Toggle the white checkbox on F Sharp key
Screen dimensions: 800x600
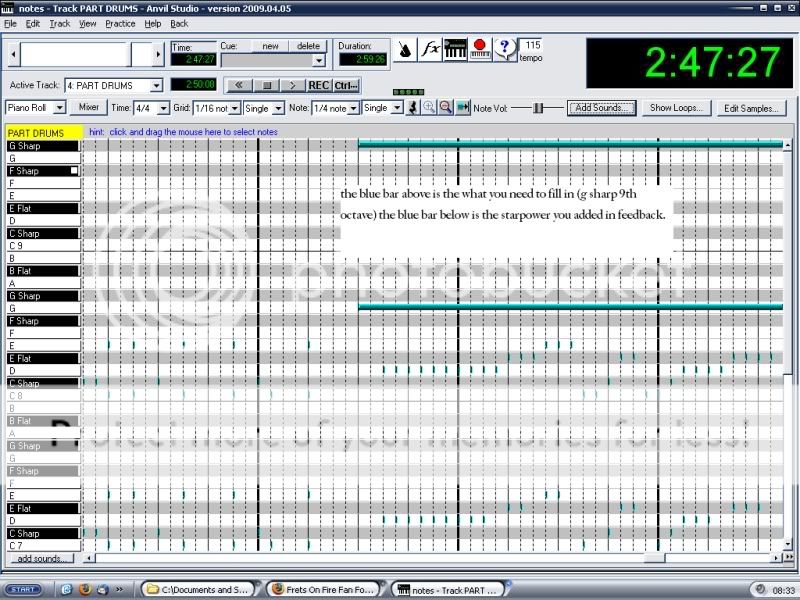[74, 171]
